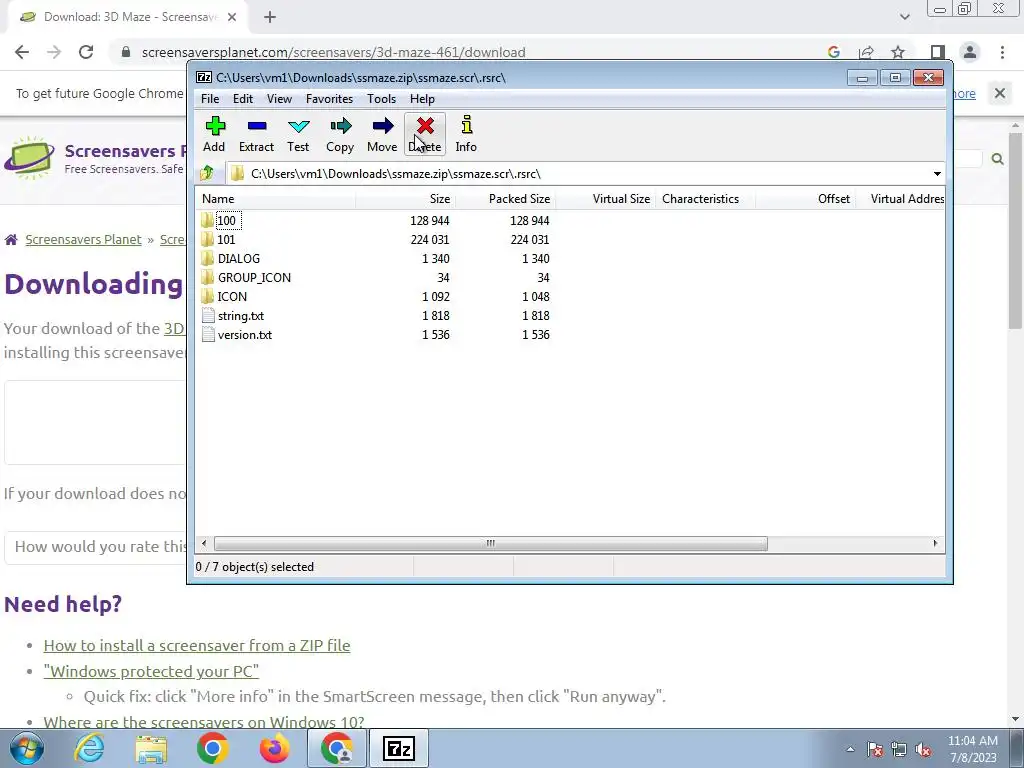Open 'How to install a screensaver from a ZIP file'
Image resolution: width=1024 pixels, height=768 pixels.
point(197,645)
